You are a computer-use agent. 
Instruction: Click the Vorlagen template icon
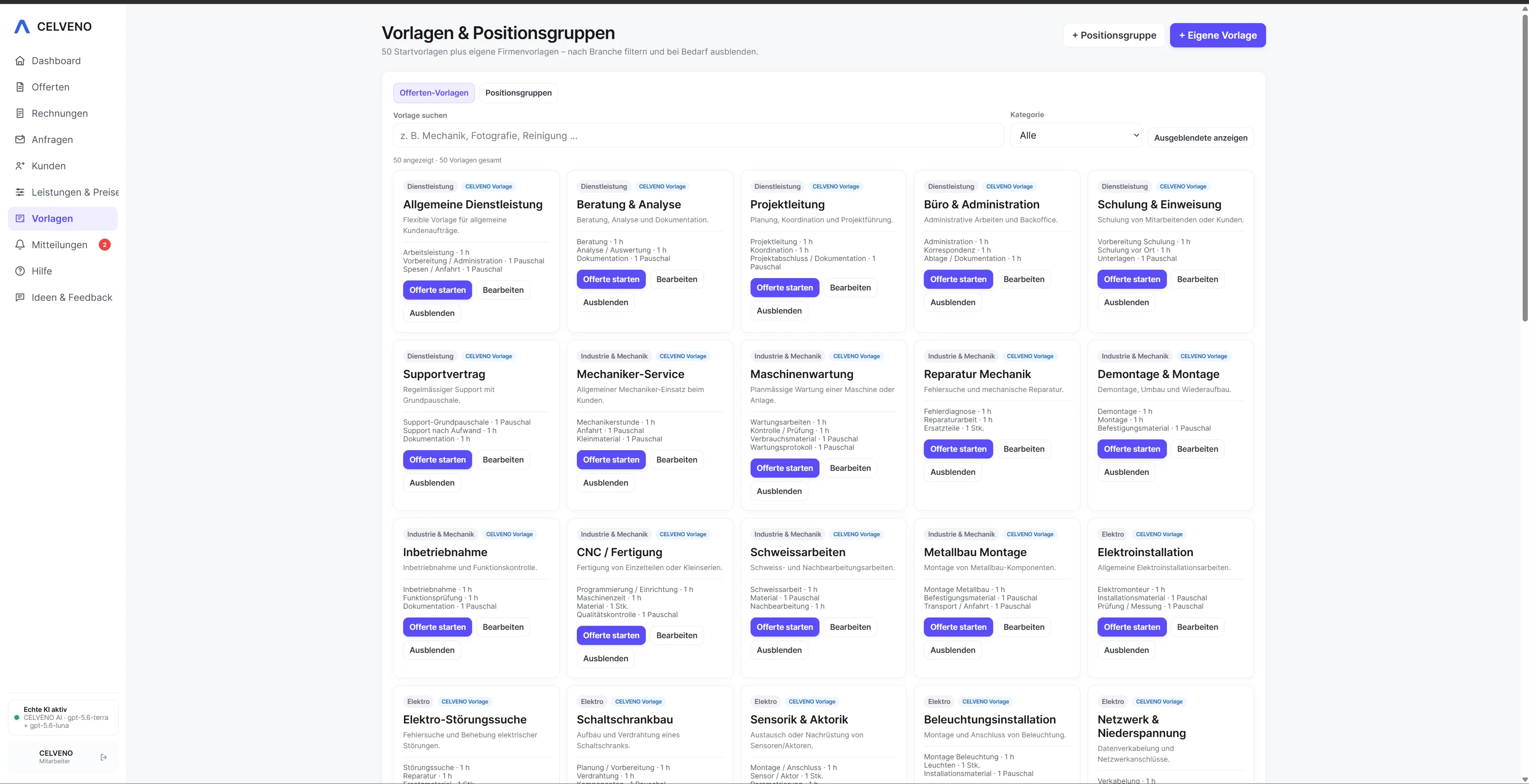[x=20, y=218]
